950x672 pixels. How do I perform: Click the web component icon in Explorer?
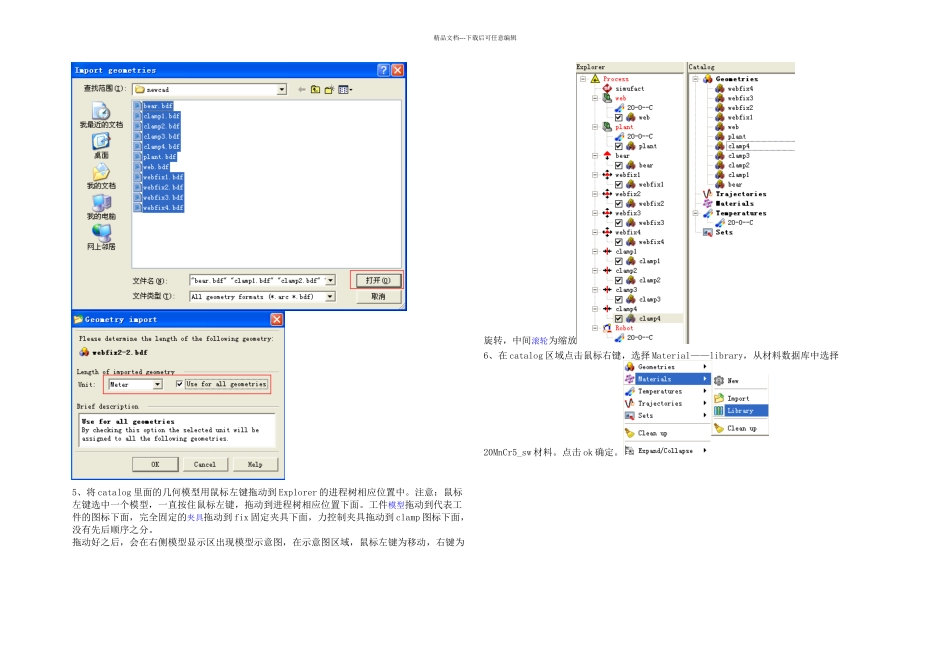click(607, 98)
